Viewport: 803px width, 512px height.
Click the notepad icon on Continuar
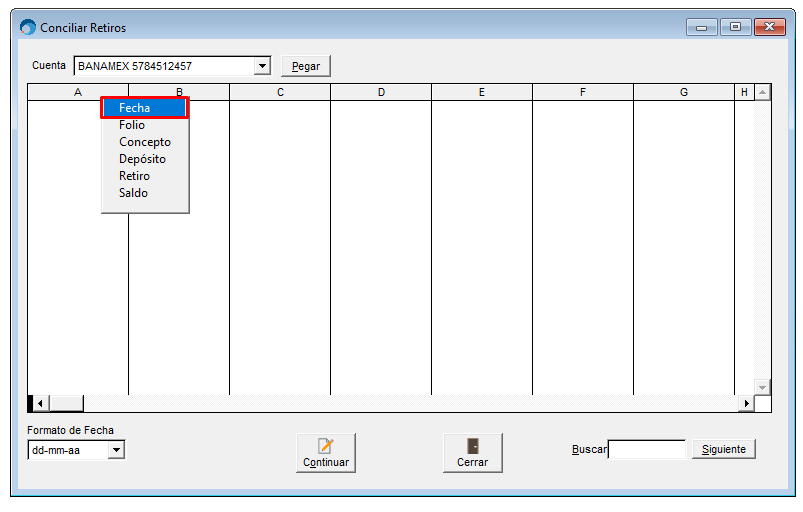(x=326, y=445)
